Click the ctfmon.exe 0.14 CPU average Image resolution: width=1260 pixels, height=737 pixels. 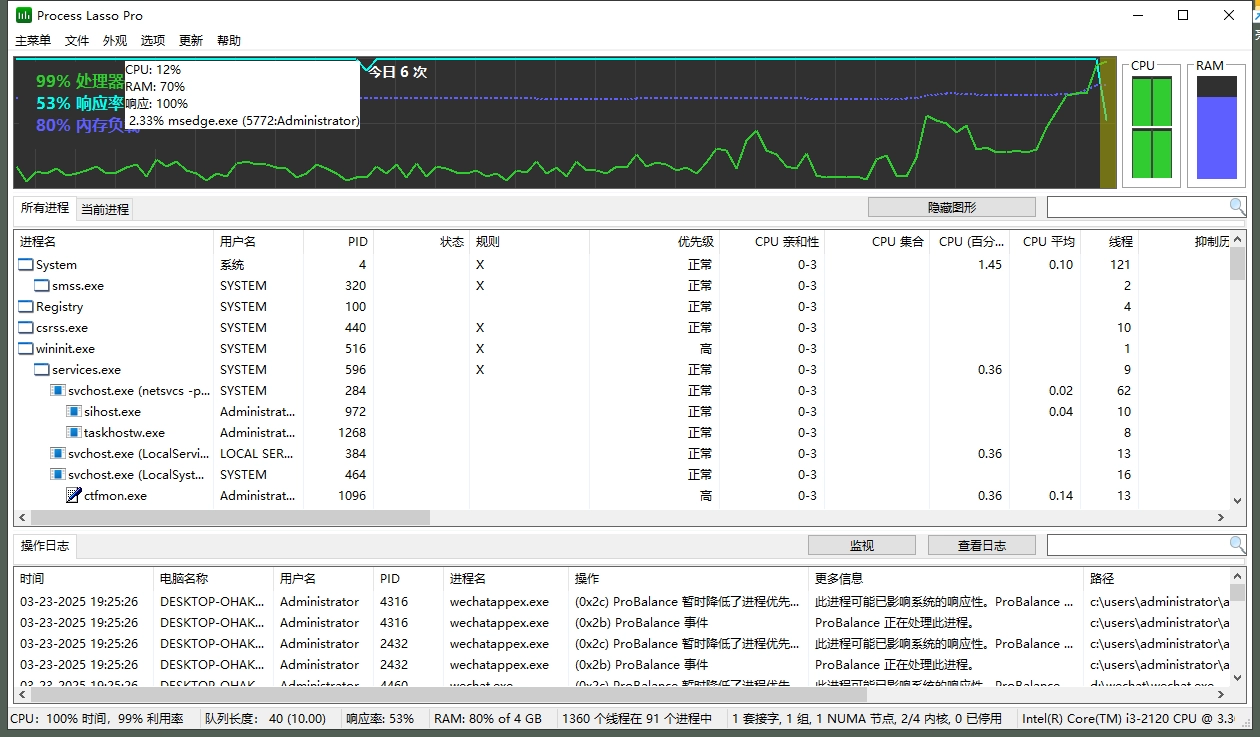1061,496
